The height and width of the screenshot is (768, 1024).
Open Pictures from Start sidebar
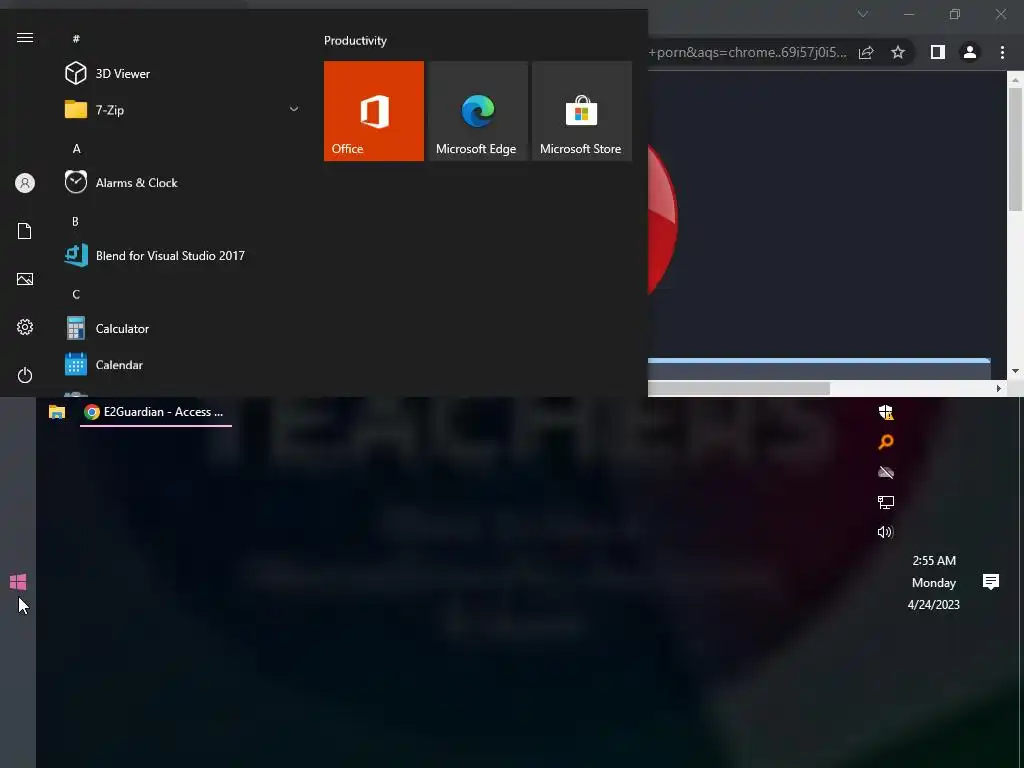click(x=25, y=280)
